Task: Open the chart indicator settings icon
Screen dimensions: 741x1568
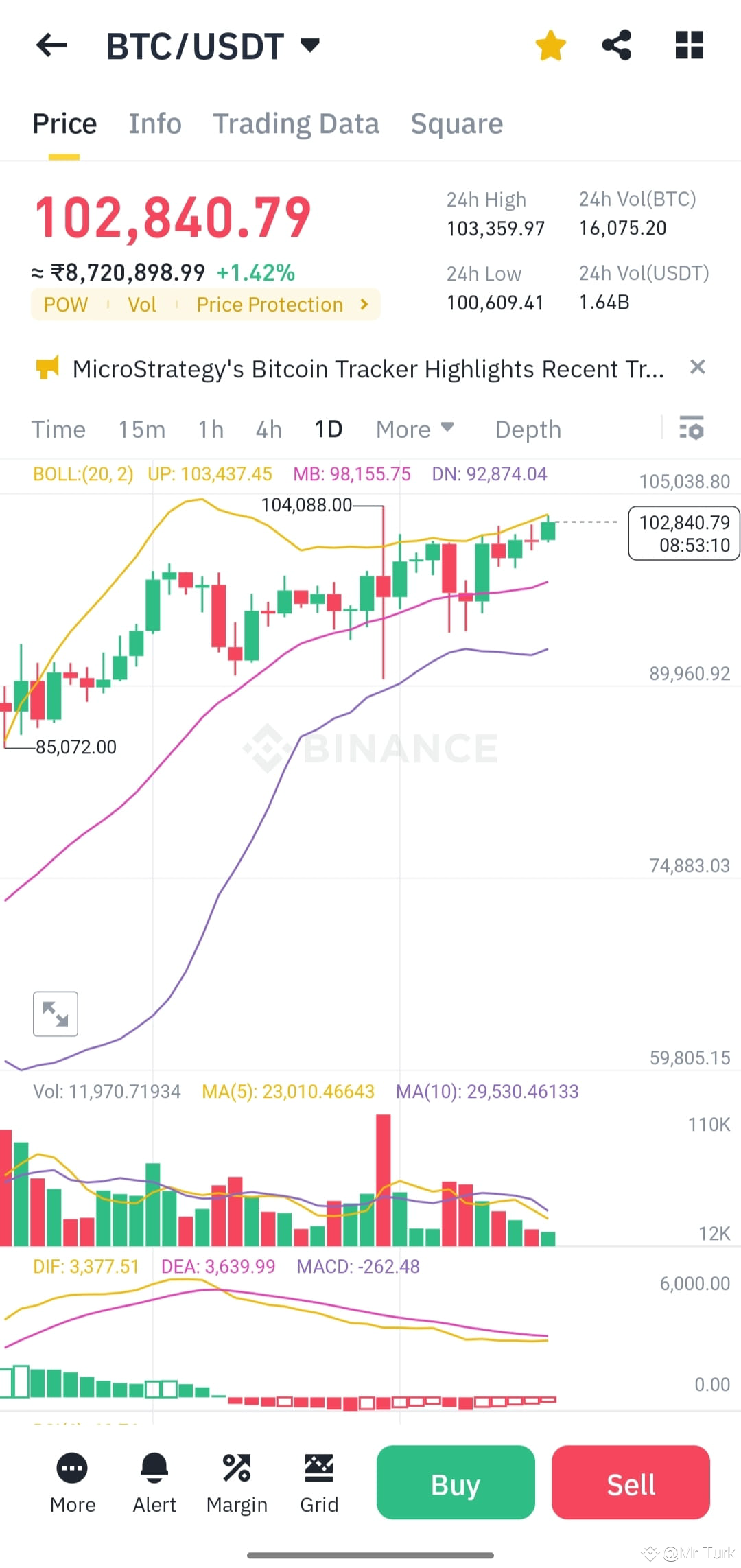Action: pos(692,429)
